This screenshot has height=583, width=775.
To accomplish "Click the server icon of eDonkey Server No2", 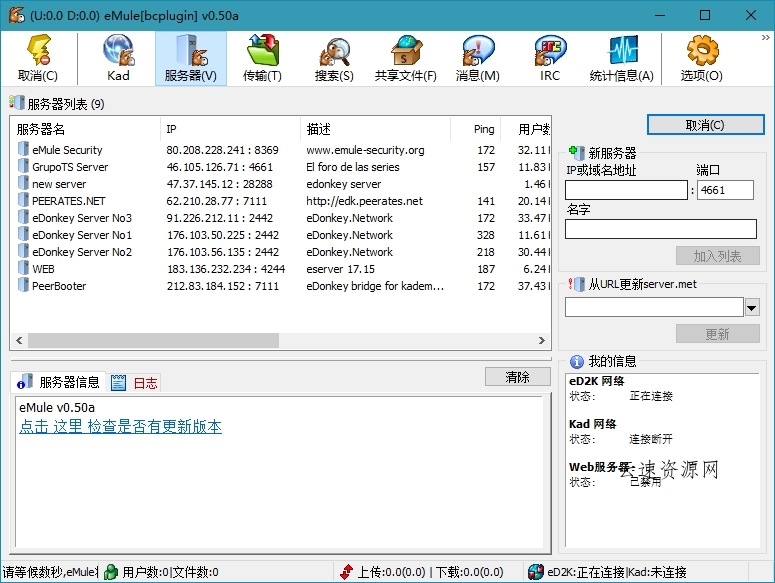I will (23, 251).
